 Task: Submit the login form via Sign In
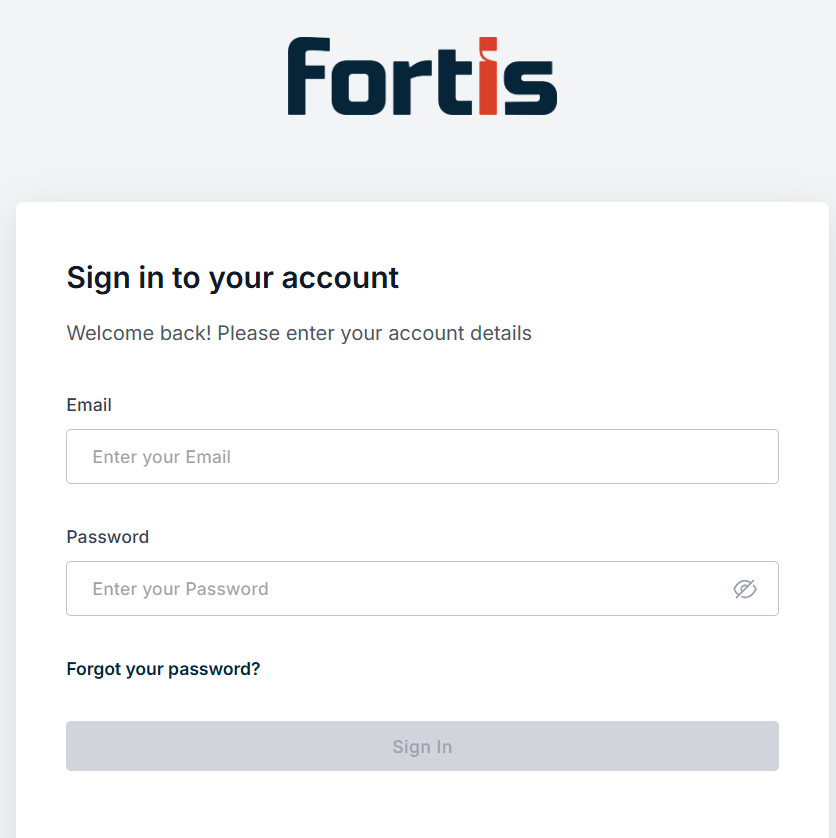pyautogui.click(x=421, y=746)
